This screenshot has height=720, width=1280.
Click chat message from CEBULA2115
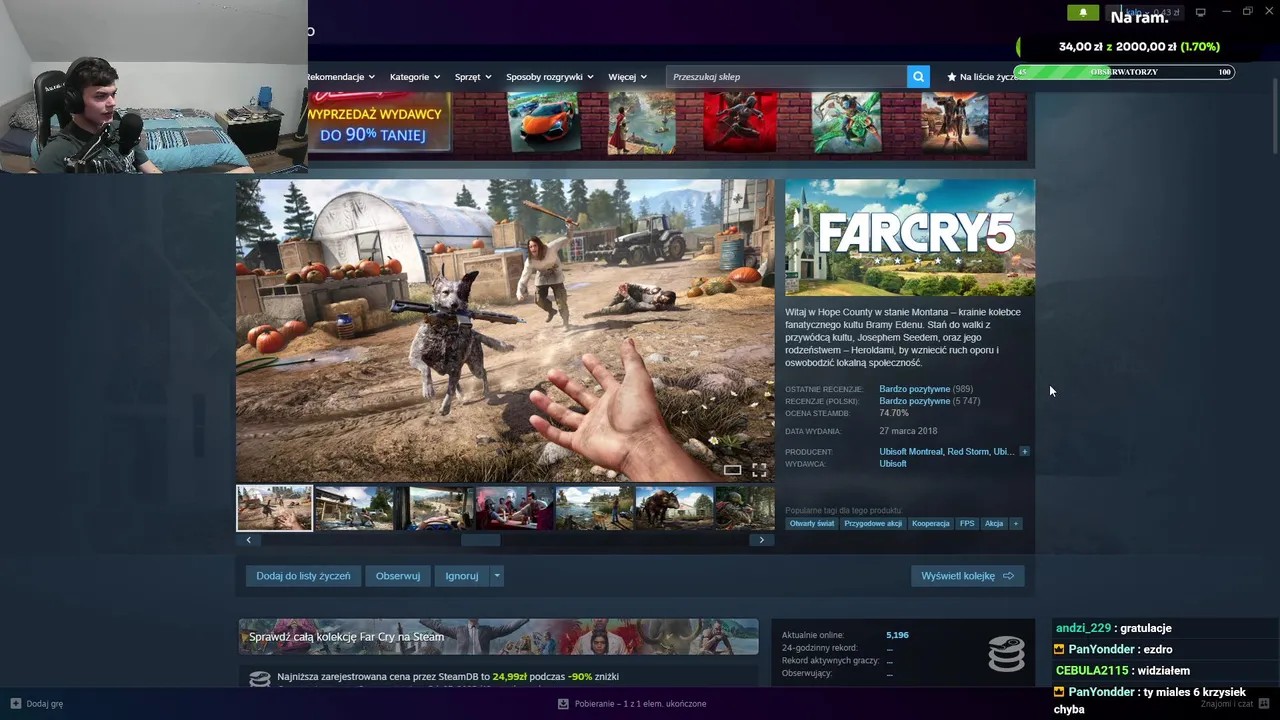(x=1123, y=671)
